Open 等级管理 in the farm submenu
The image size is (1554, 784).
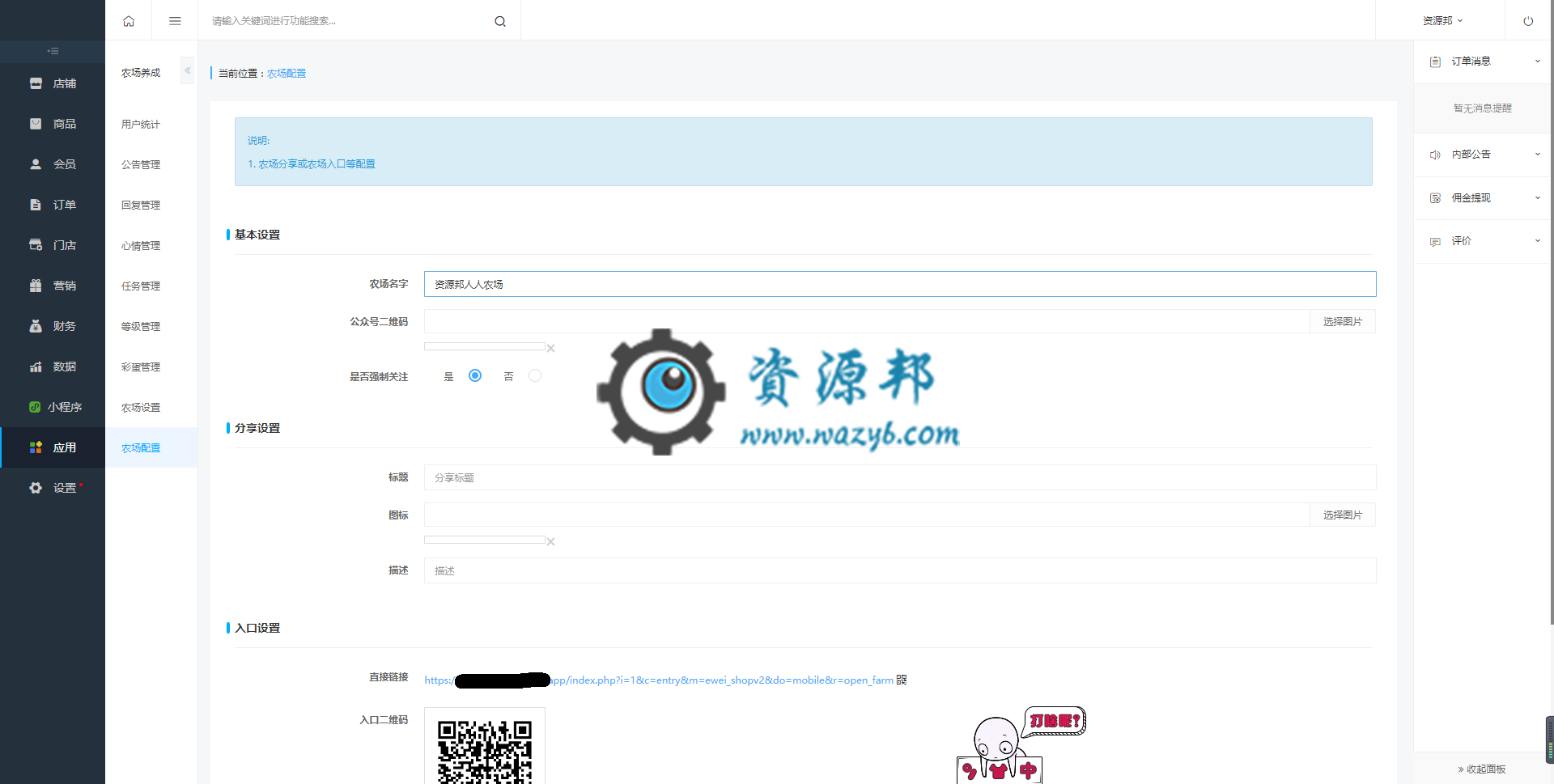(141, 327)
